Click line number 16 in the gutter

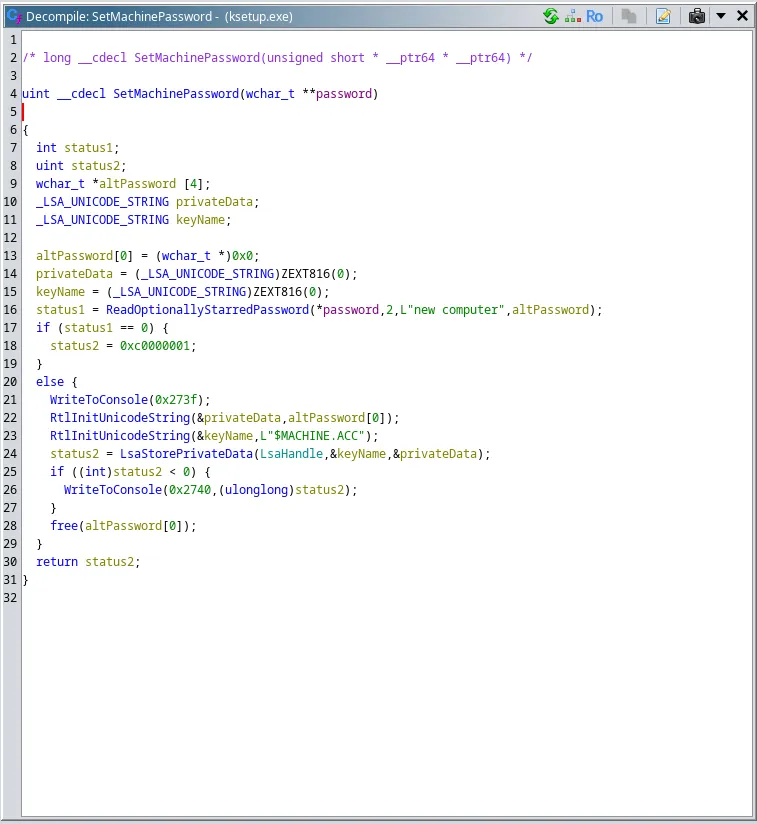[x=11, y=310]
